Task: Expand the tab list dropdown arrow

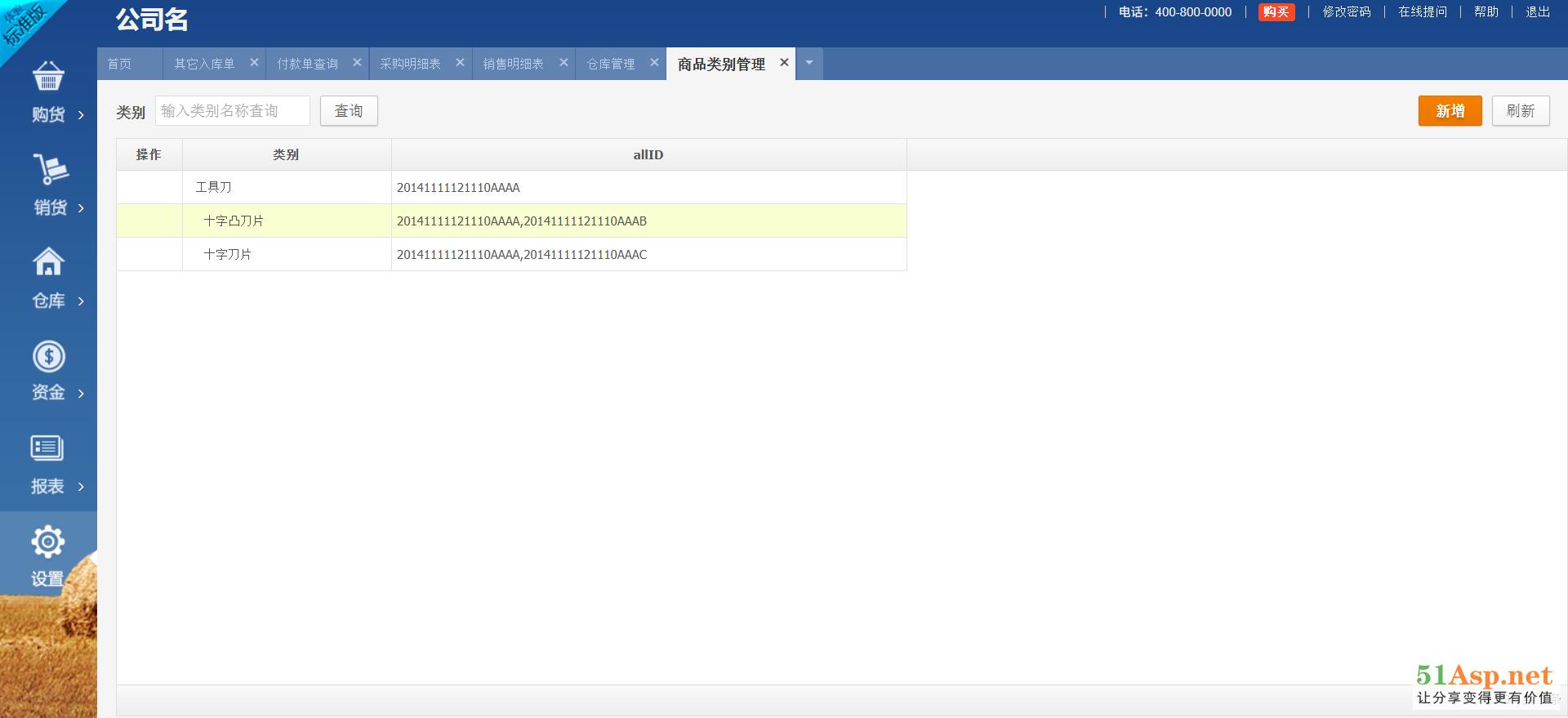Action: coord(809,63)
